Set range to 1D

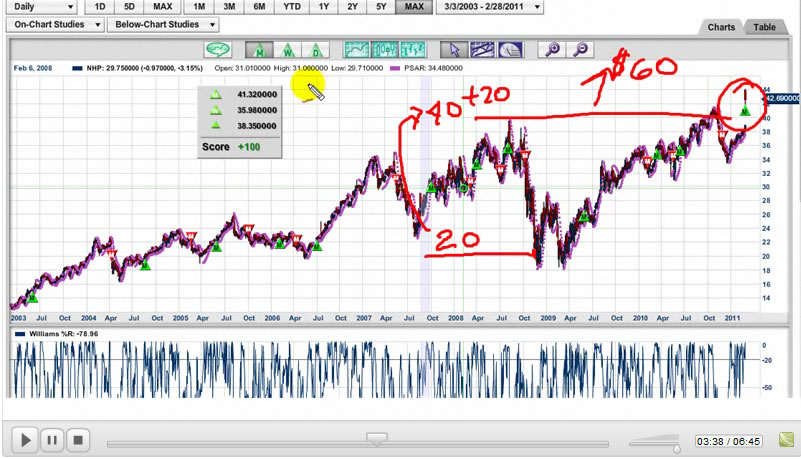click(100, 7)
